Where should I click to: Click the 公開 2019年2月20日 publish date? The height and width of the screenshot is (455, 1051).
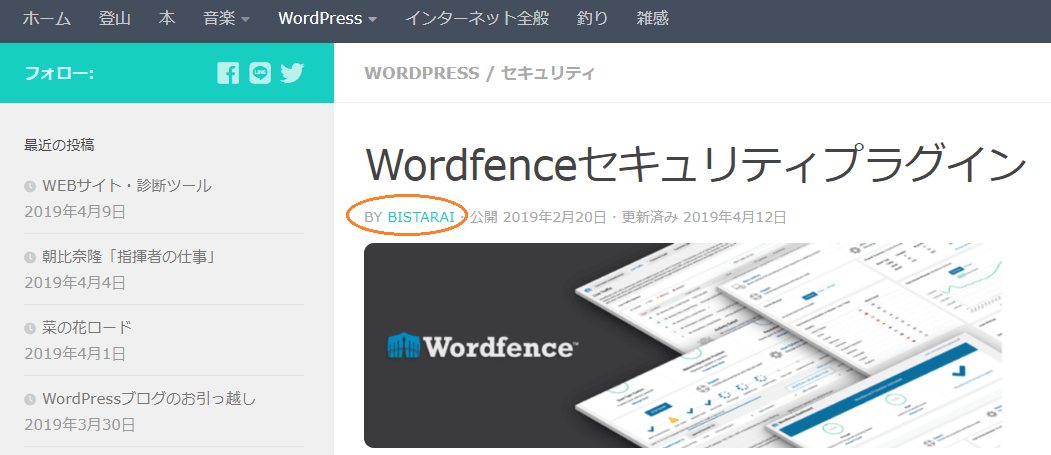pos(538,217)
